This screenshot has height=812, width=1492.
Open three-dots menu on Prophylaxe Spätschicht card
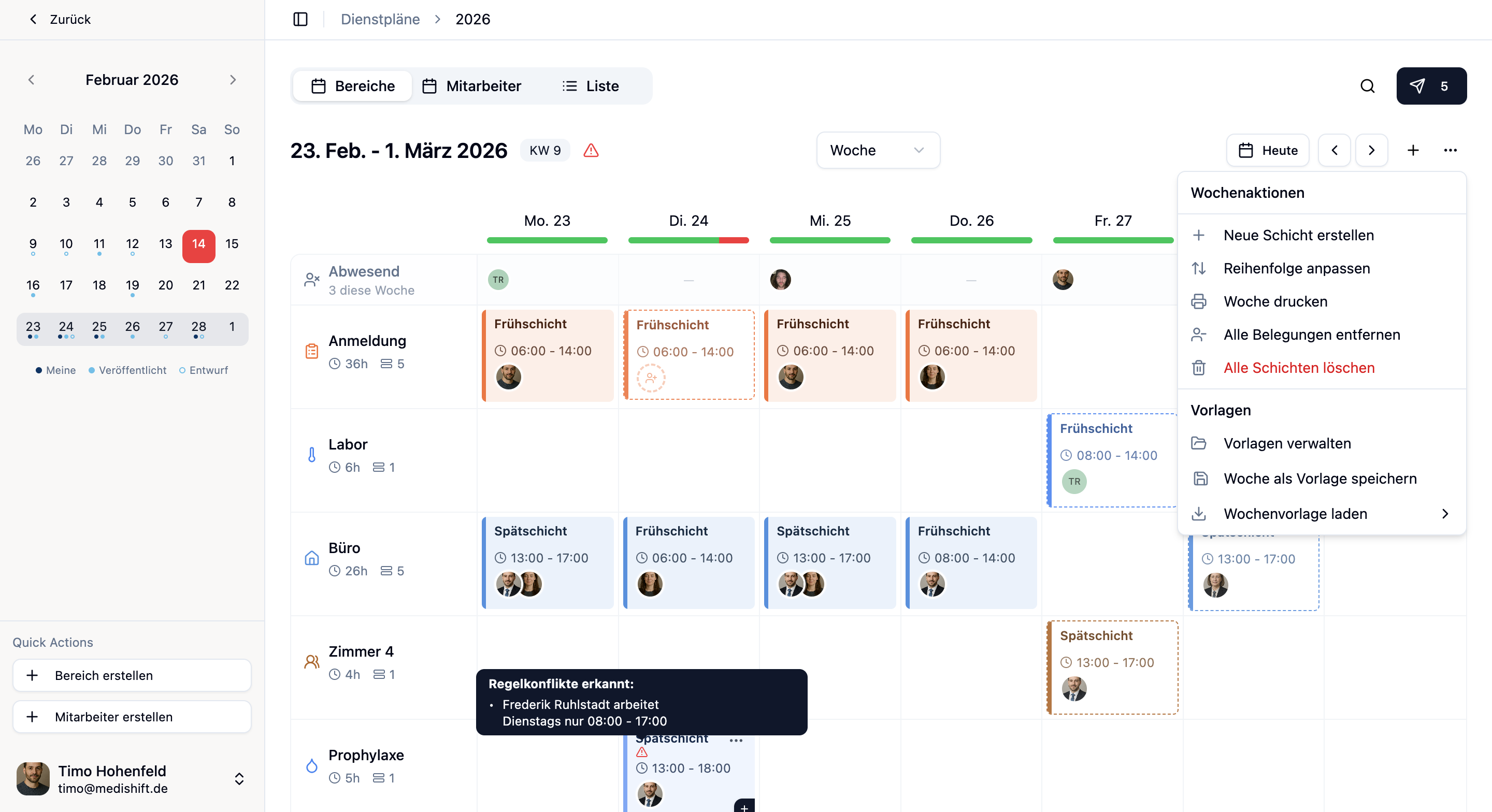pyautogui.click(x=736, y=740)
